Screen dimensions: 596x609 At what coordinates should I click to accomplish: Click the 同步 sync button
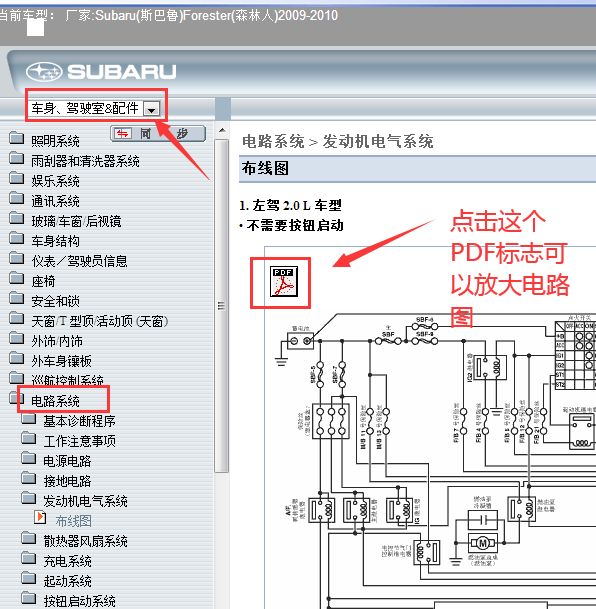click(158, 134)
